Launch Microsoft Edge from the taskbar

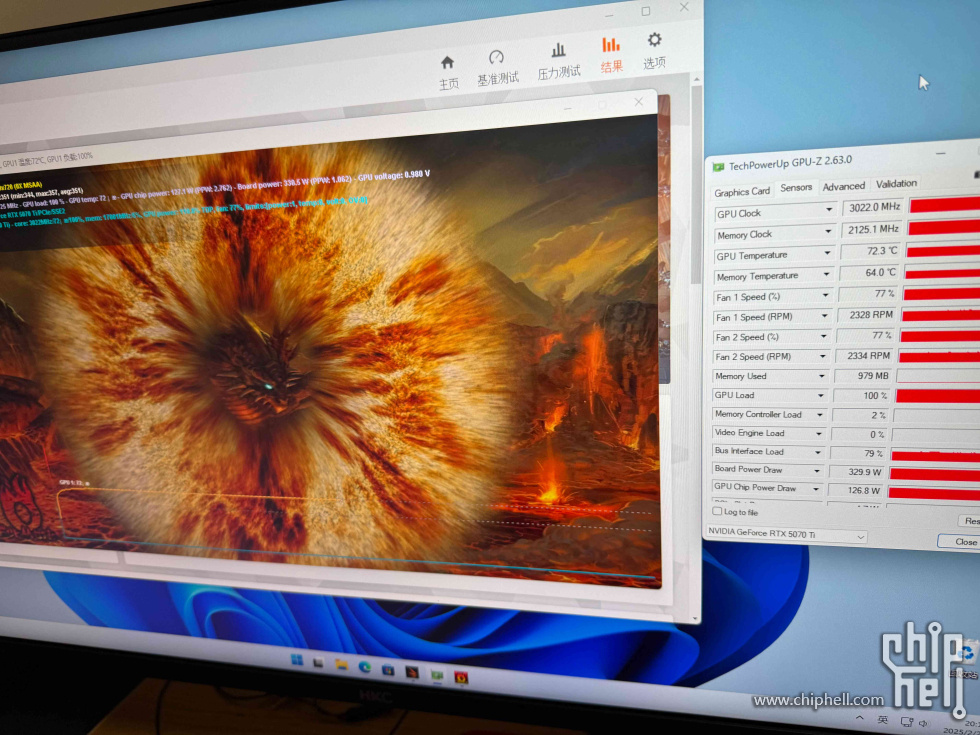pyautogui.click(x=365, y=667)
